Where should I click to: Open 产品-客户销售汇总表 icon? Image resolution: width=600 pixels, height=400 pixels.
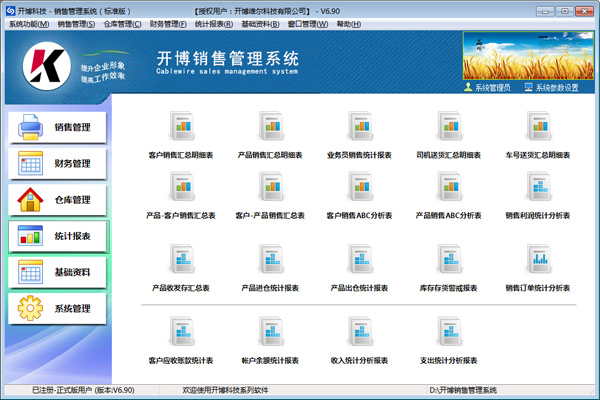(x=182, y=186)
